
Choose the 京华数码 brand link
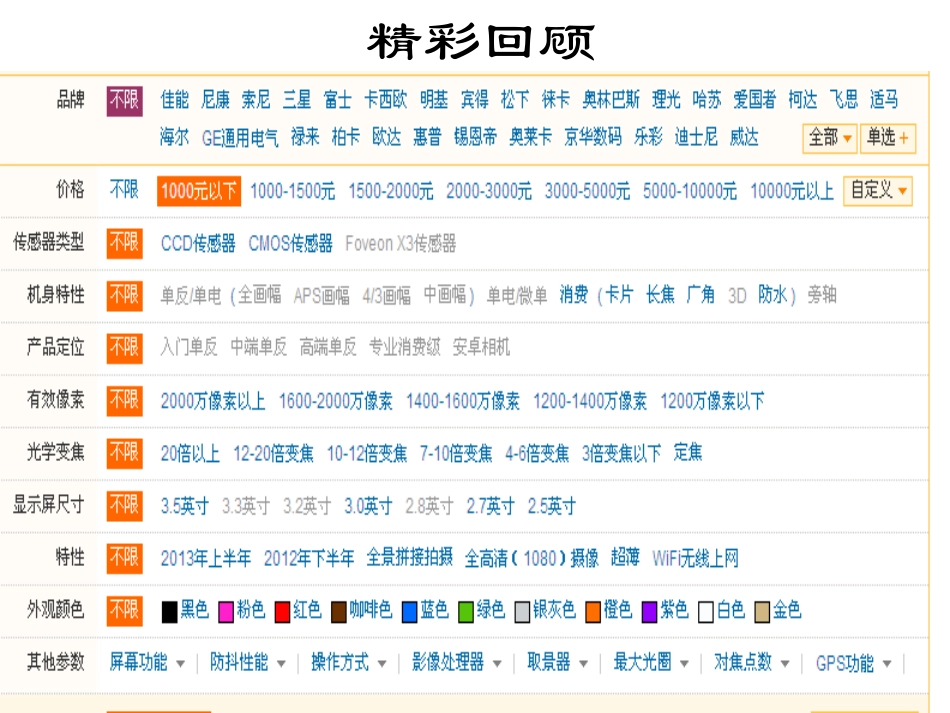coord(593,138)
